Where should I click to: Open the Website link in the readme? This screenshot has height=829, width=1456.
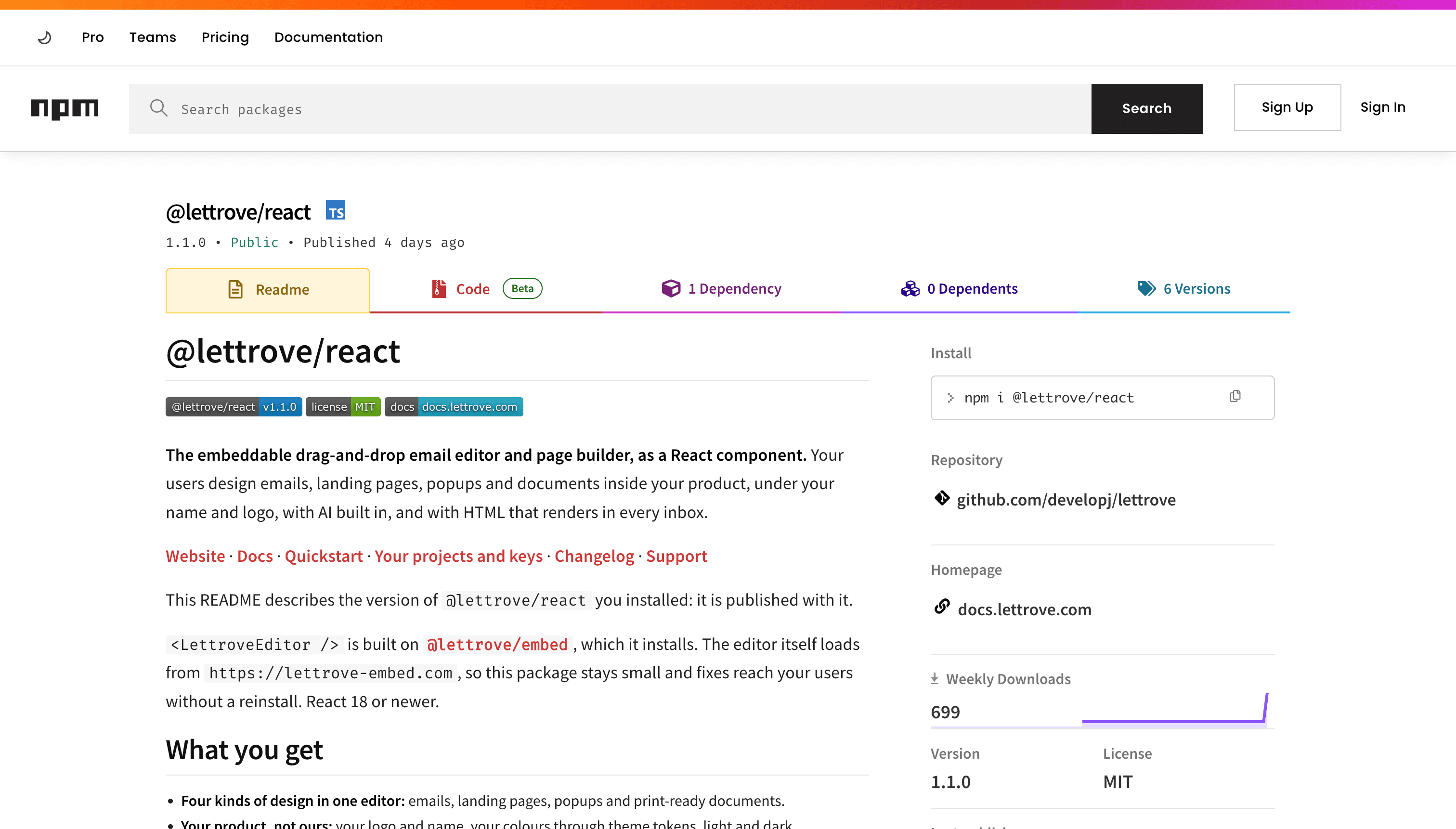pyautogui.click(x=195, y=556)
